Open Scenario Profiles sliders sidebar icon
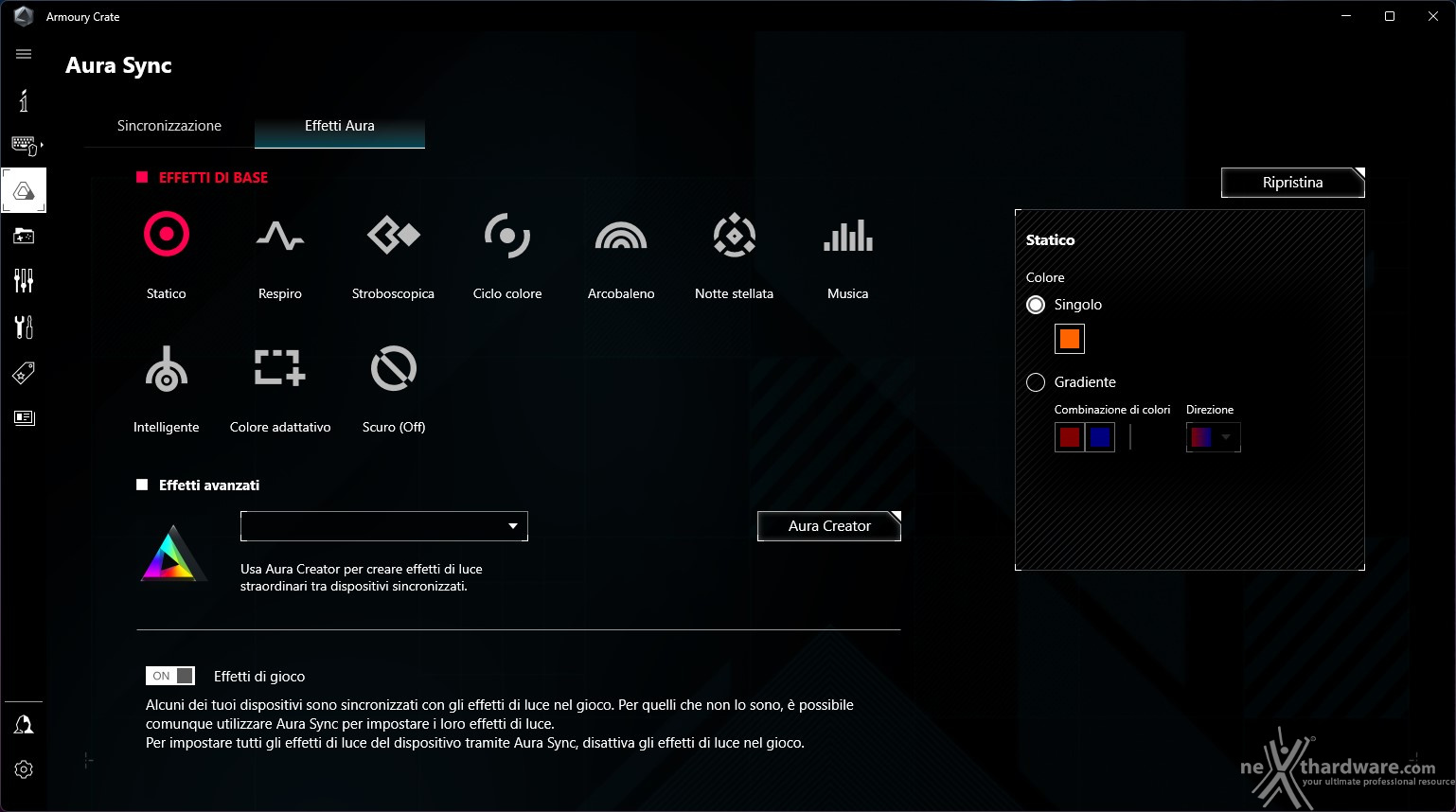Viewport: 1456px width, 812px height. tap(24, 281)
